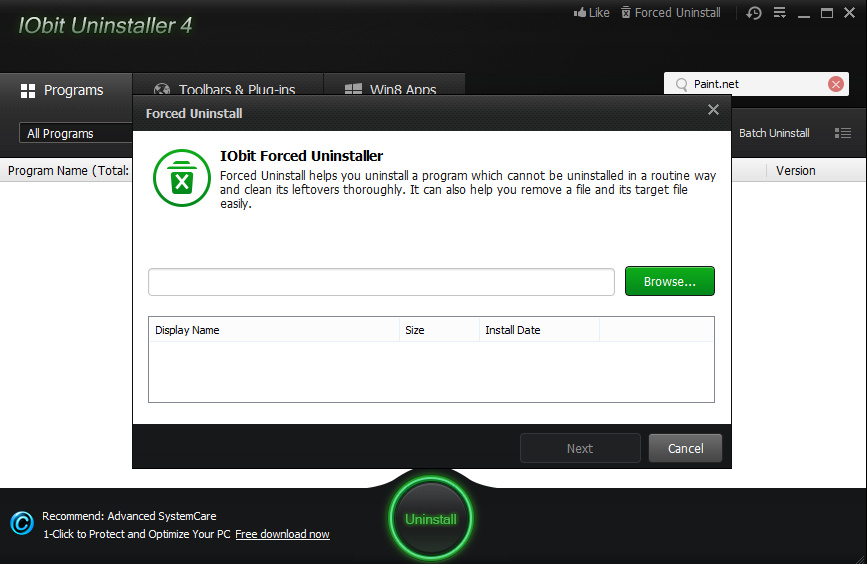Click the Display Name column header
867x564 pixels.
coord(274,330)
